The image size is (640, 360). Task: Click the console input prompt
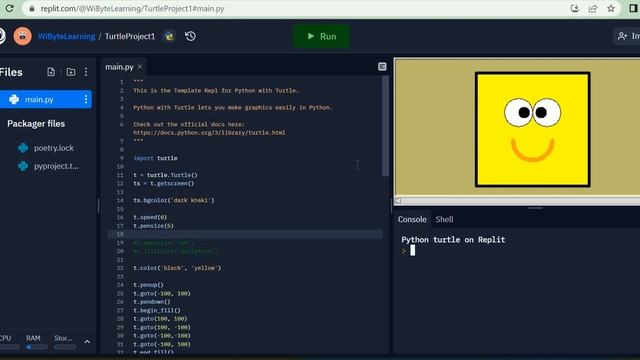pyautogui.click(x=412, y=251)
